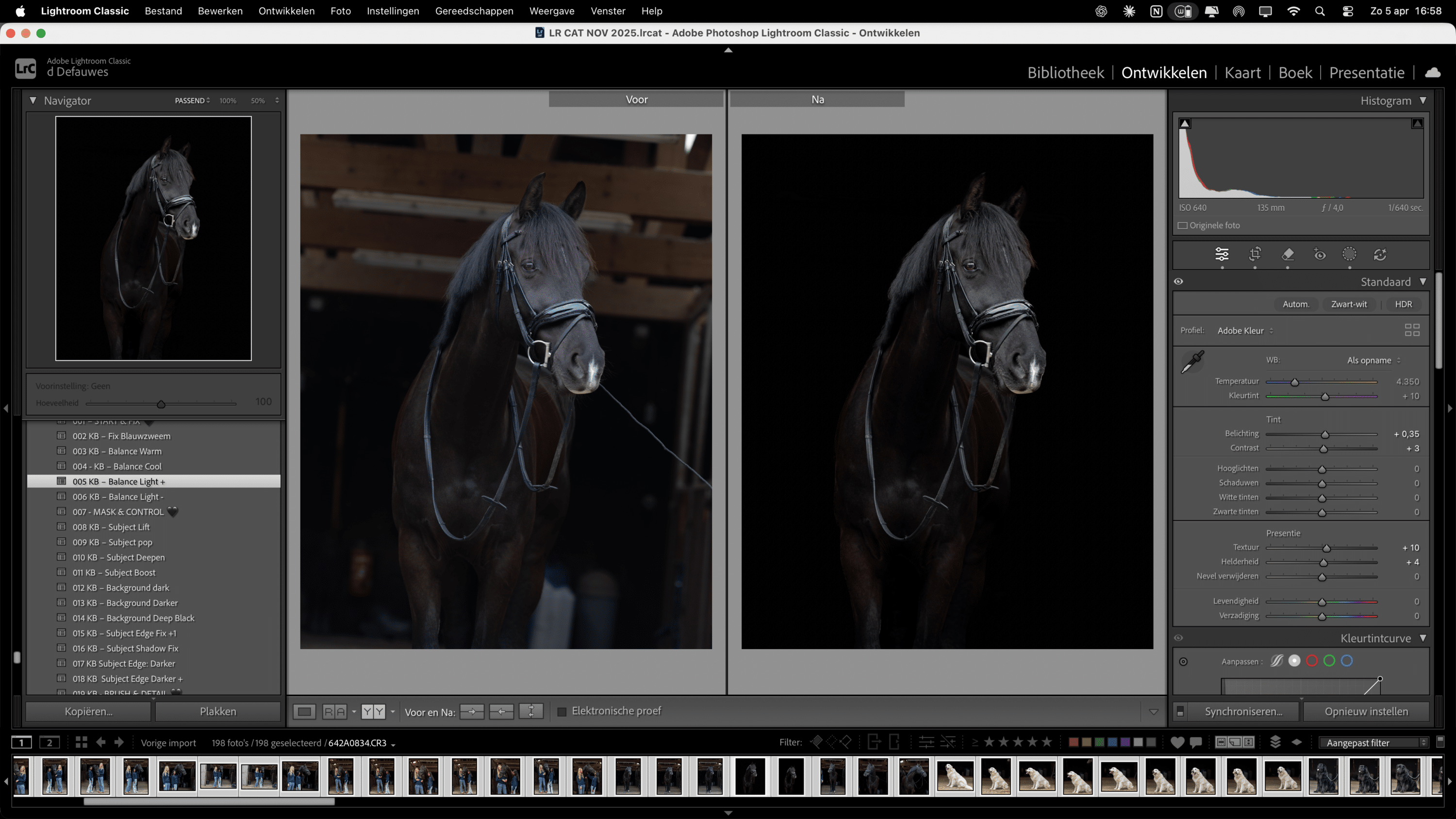Open the WB Als opname dropdown
The height and width of the screenshot is (819, 1456).
[x=1373, y=360]
